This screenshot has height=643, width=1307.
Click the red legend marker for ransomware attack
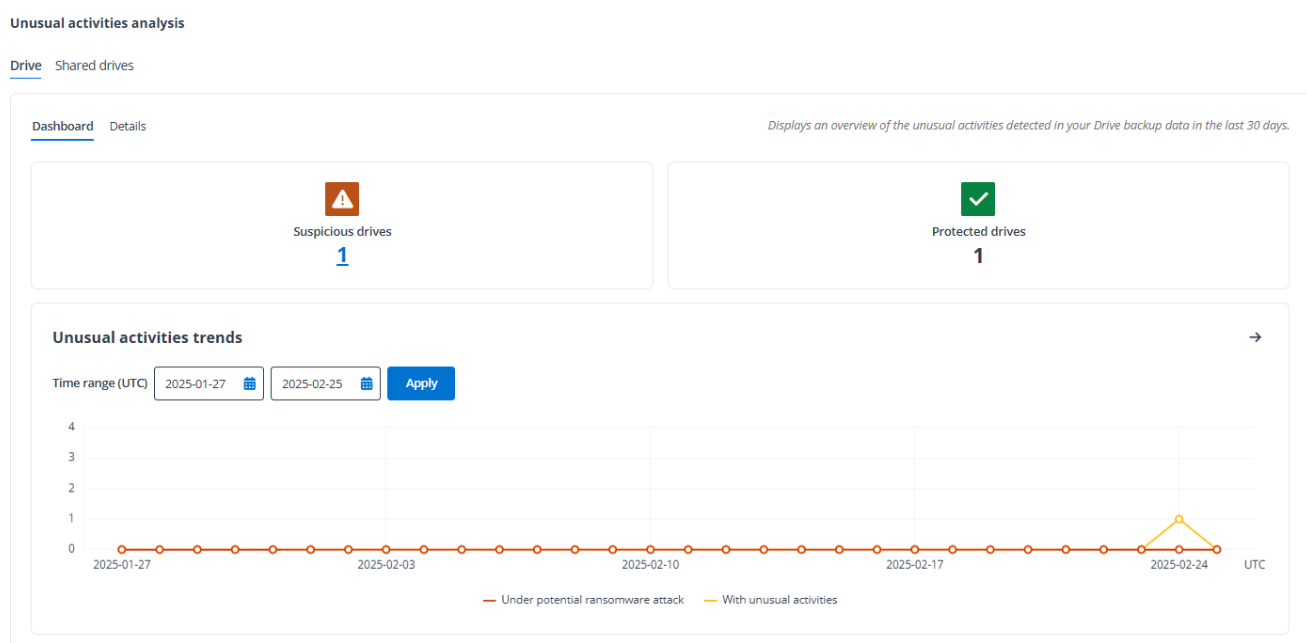[x=489, y=599]
